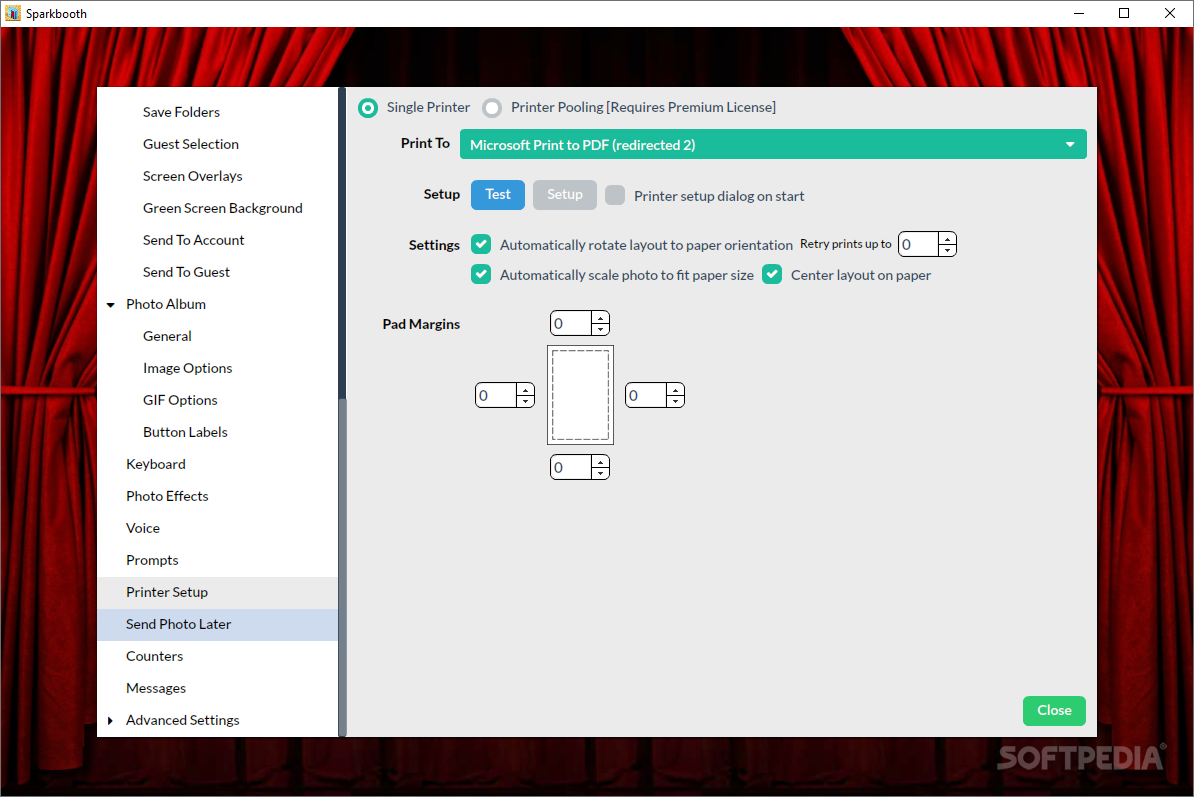Click the settings list vertical scrollbar
Viewport: 1194px width, 797px height.
click(342, 567)
